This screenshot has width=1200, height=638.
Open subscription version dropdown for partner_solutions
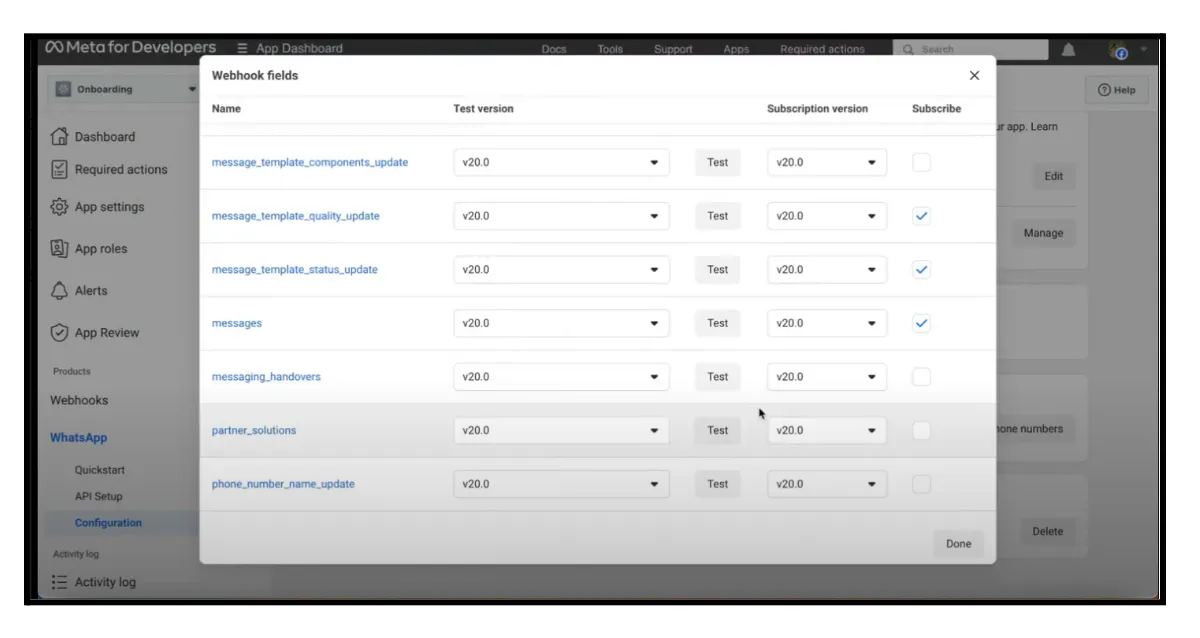(x=826, y=430)
